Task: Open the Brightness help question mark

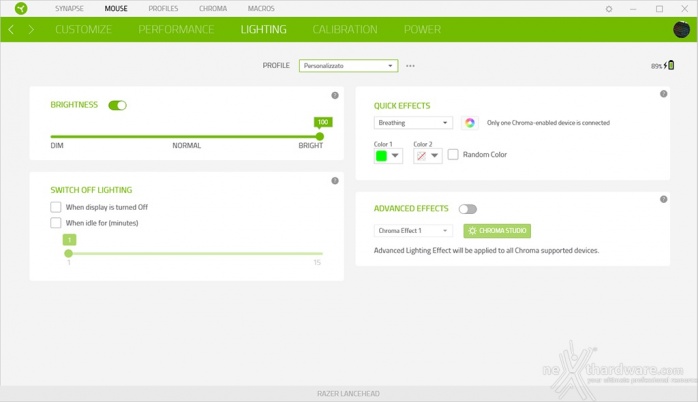Action: (335, 95)
